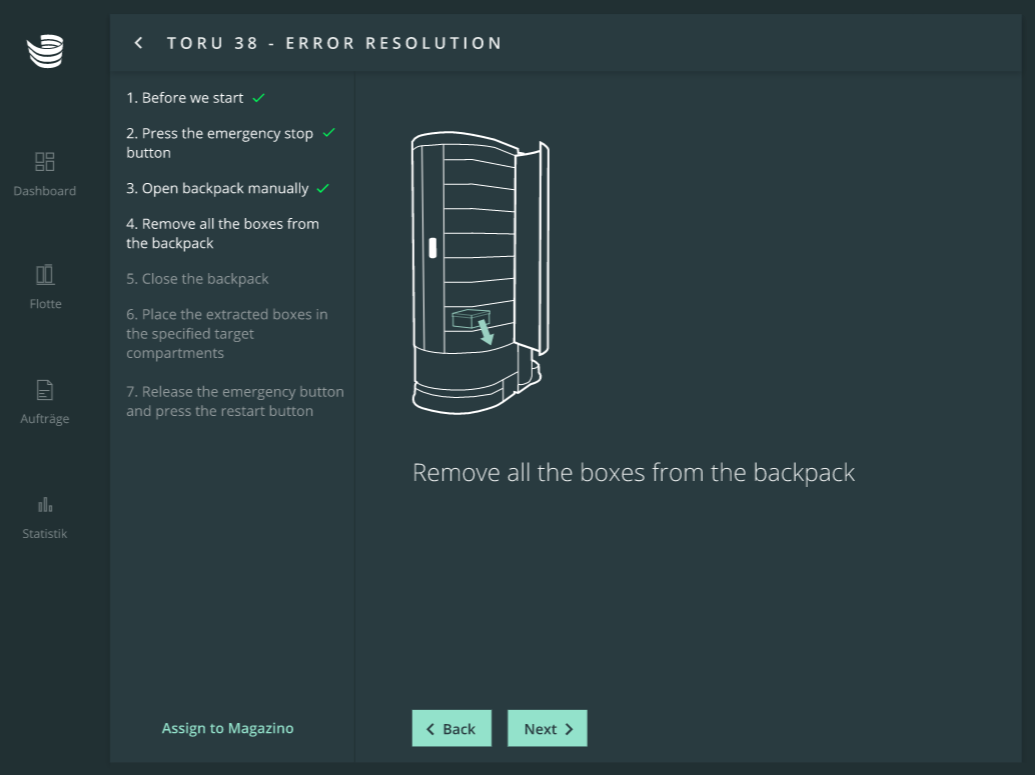
Task: Click checkmark next to emergency stop step
Action: pyautogui.click(x=329, y=133)
